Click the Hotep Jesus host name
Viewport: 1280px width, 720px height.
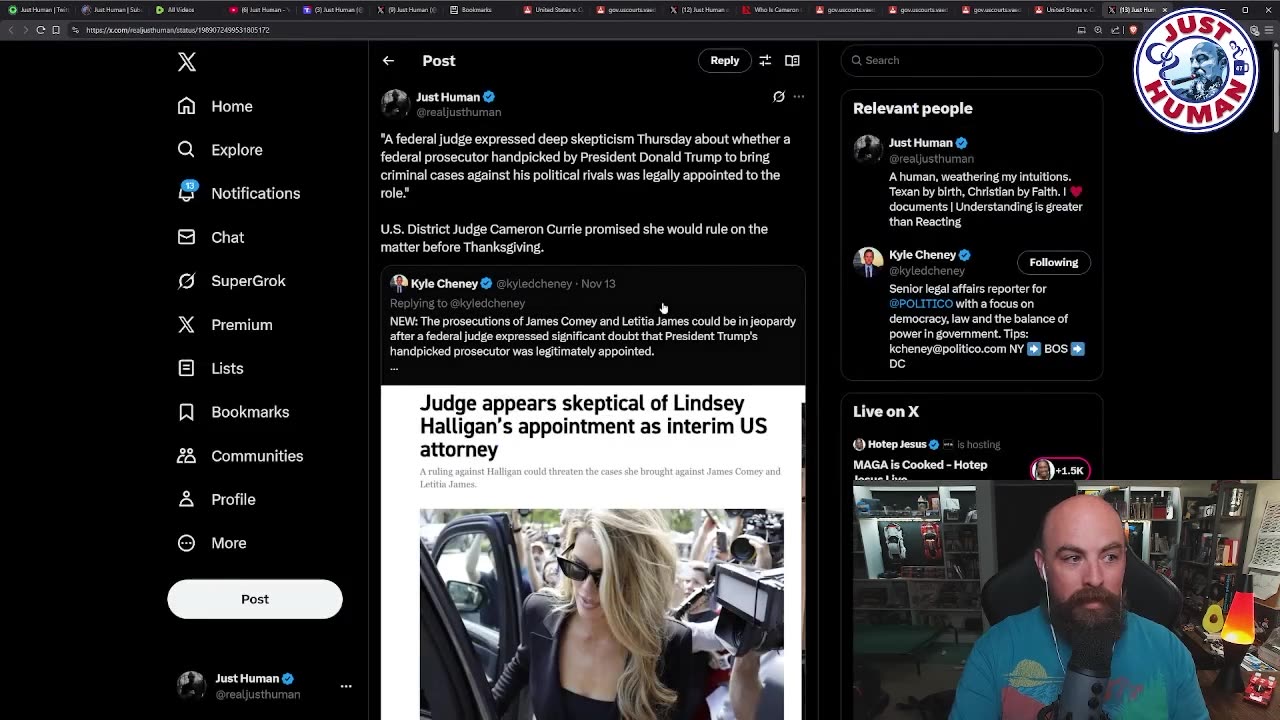(897, 444)
